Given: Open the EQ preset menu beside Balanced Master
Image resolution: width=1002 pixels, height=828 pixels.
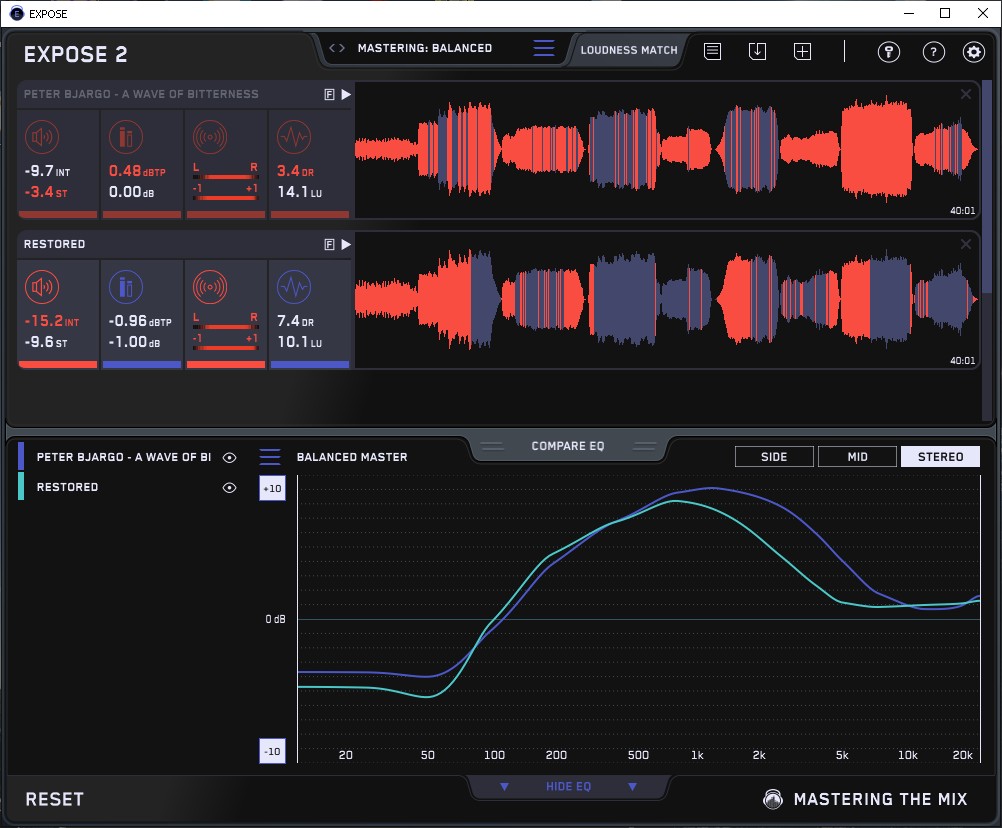Looking at the screenshot, I should (x=270, y=457).
